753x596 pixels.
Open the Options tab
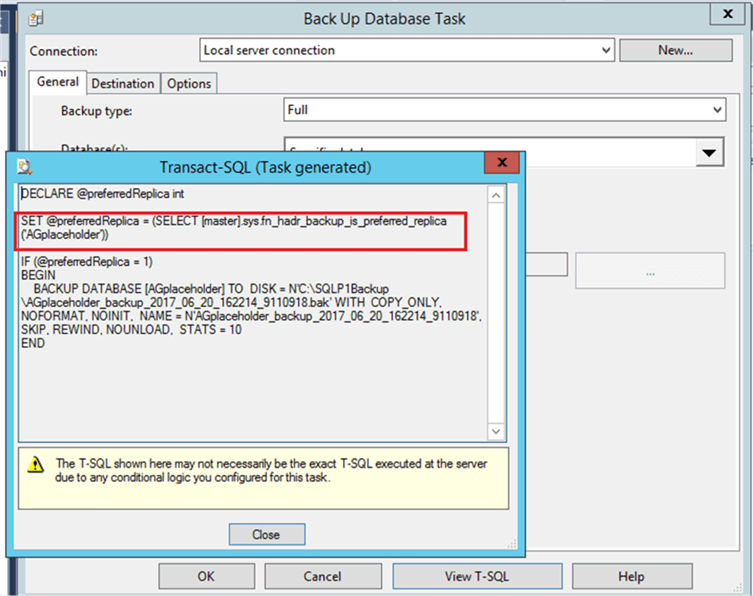[x=189, y=84]
